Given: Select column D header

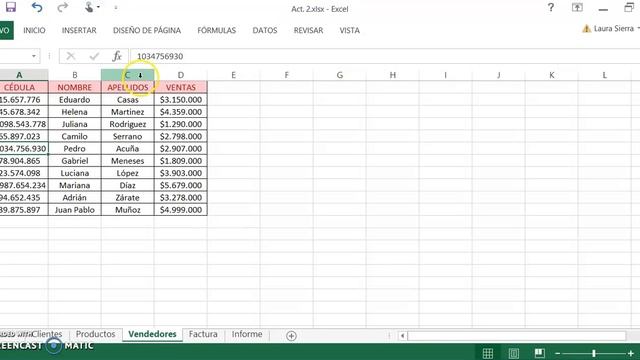Looking at the screenshot, I should tap(181, 75).
